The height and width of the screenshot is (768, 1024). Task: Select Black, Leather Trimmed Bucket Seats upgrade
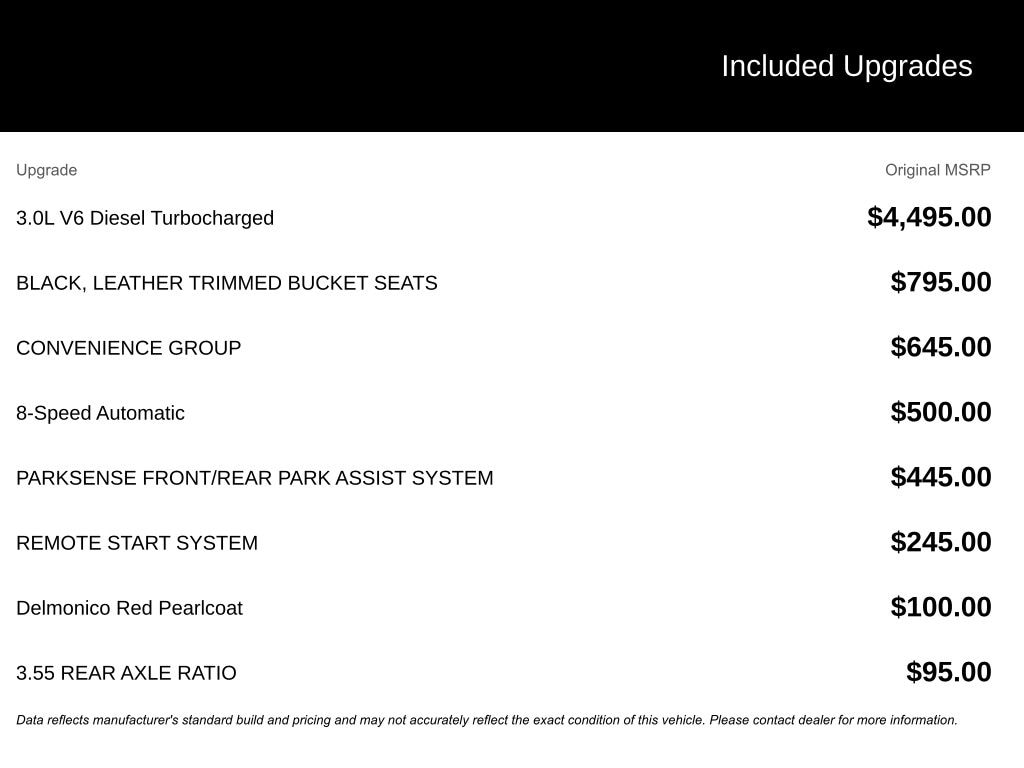227,283
